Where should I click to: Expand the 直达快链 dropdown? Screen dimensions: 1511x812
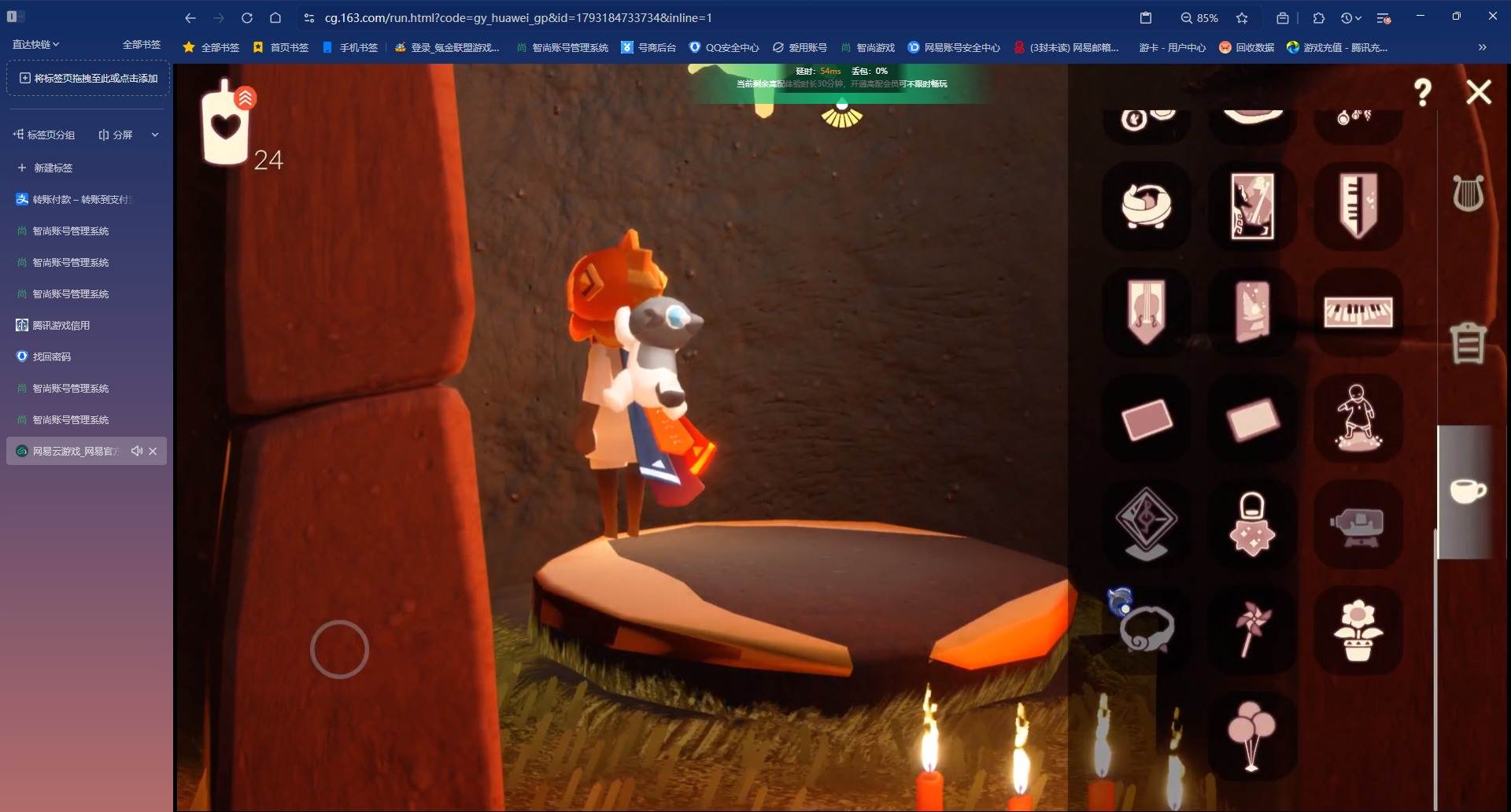click(35, 45)
